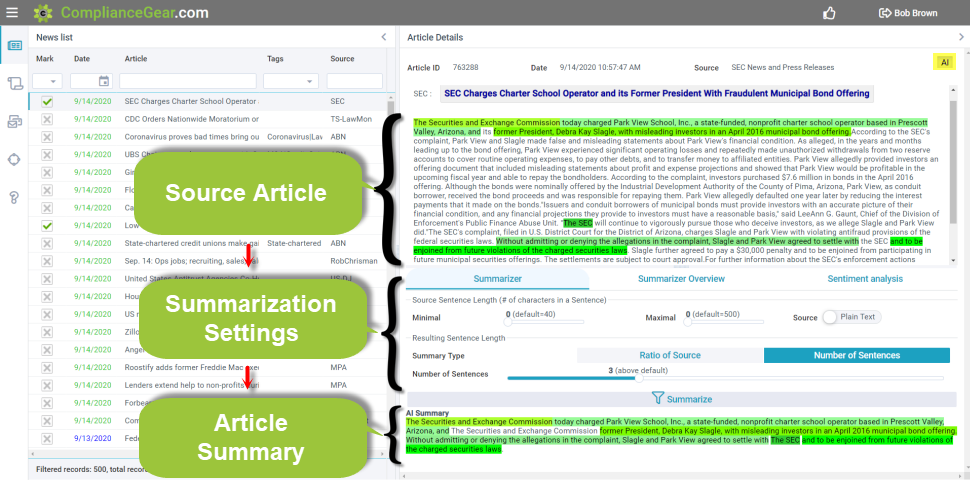Toggle mark for UBS row

[47, 154]
